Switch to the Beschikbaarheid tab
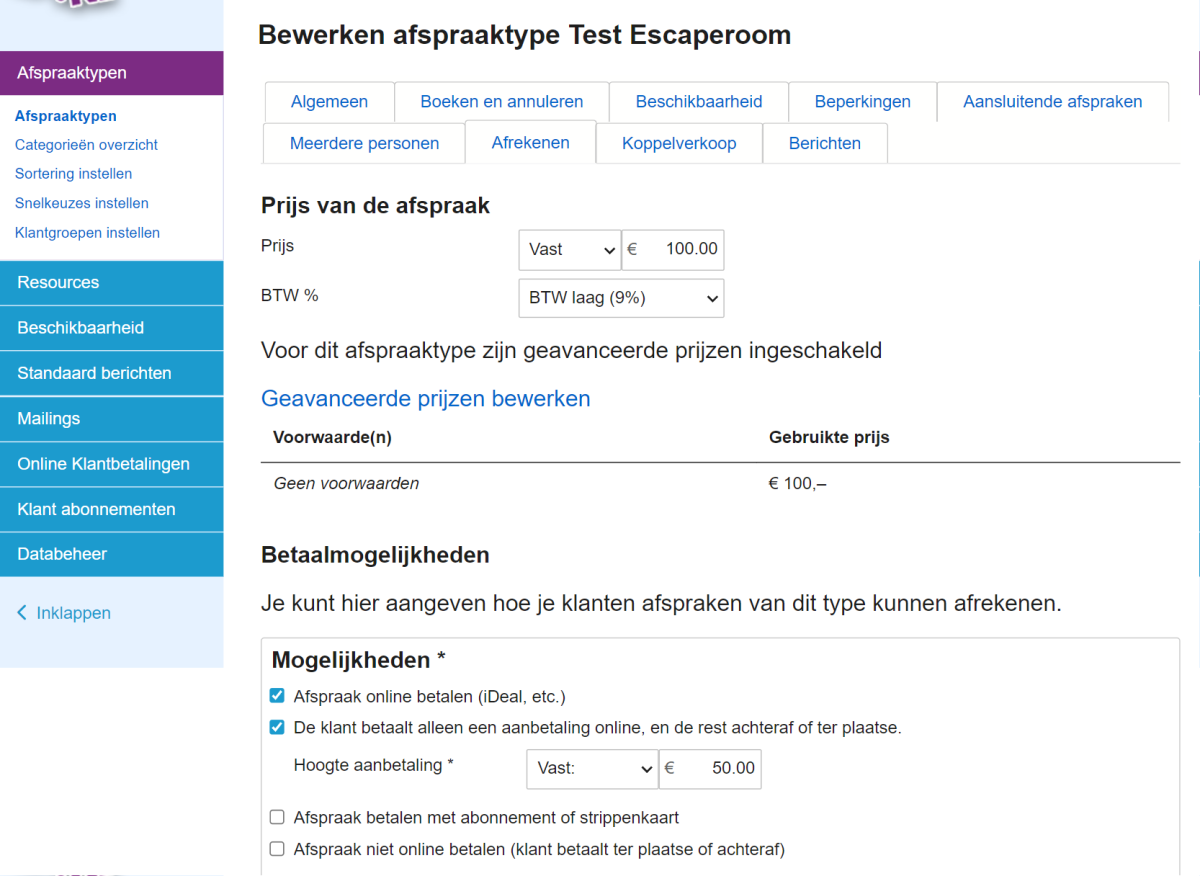 coord(699,102)
